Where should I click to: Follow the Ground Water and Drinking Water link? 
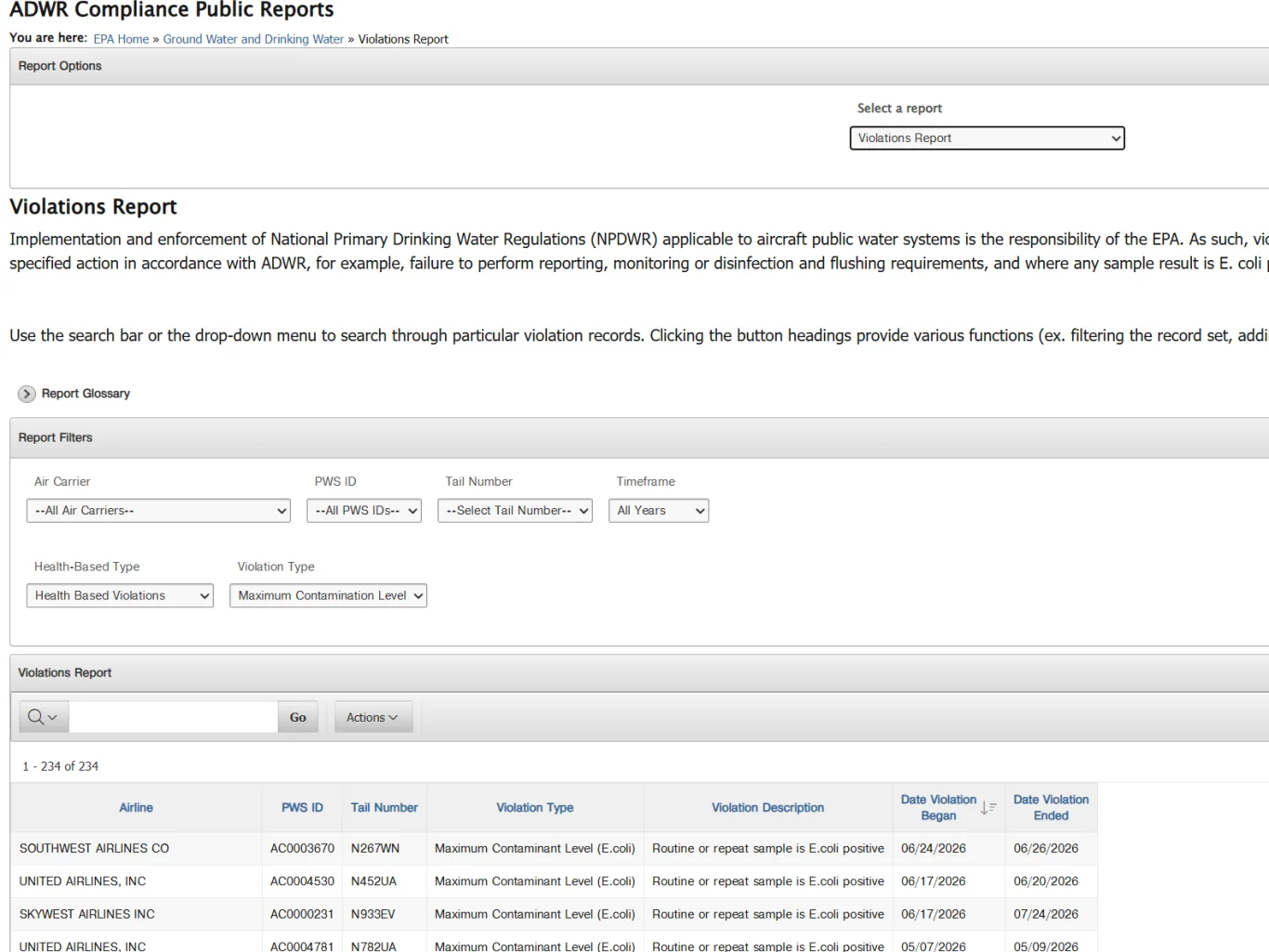pos(254,39)
